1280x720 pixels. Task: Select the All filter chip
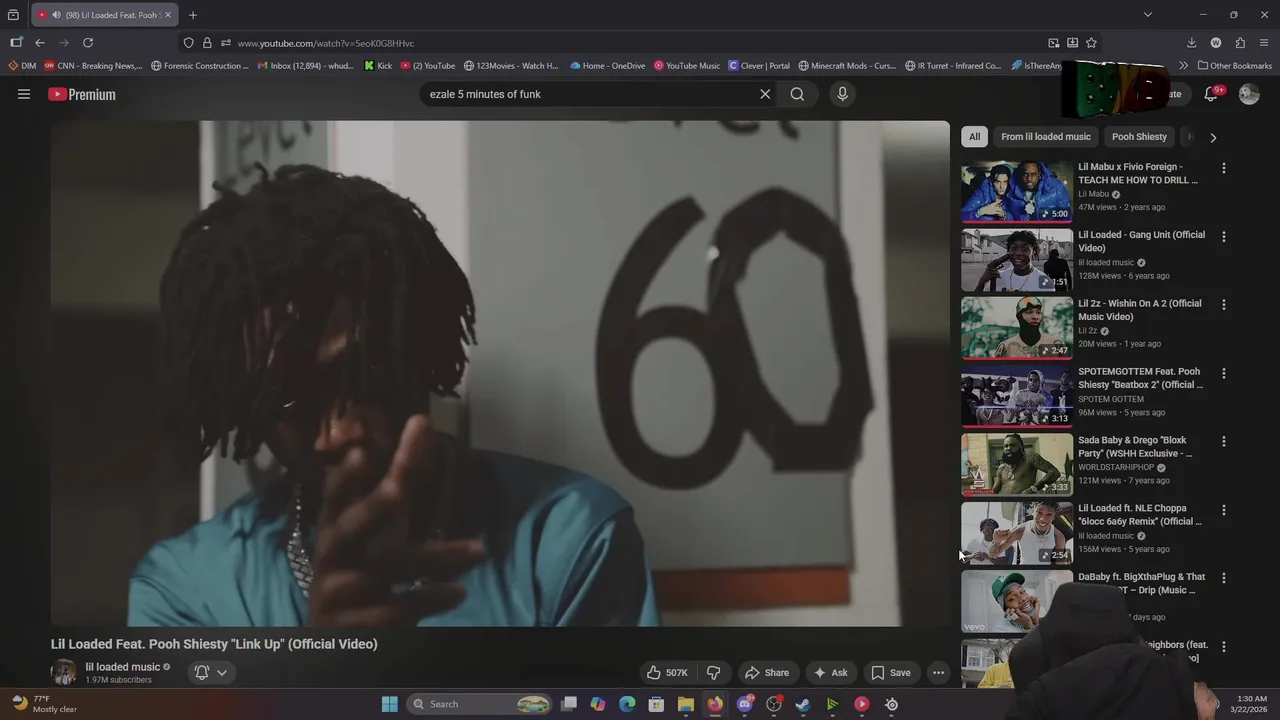tap(974, 137)
